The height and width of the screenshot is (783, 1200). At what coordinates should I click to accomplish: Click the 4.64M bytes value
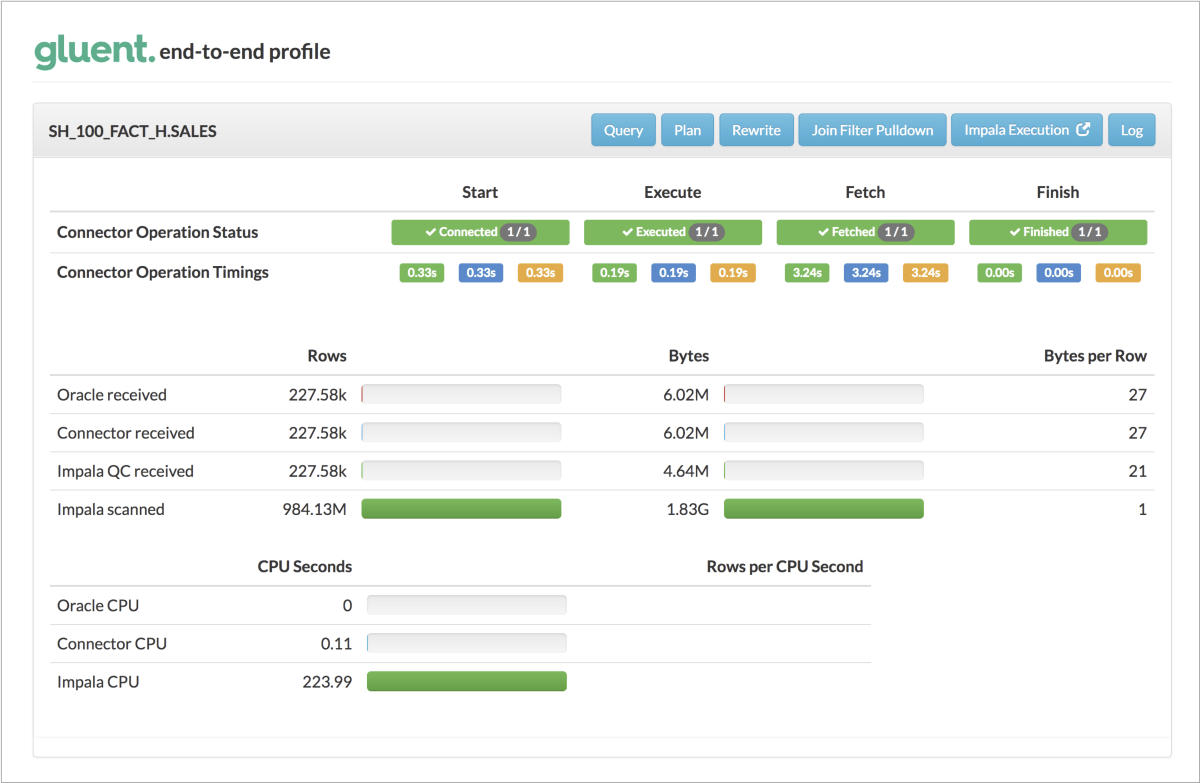[686, 471]
